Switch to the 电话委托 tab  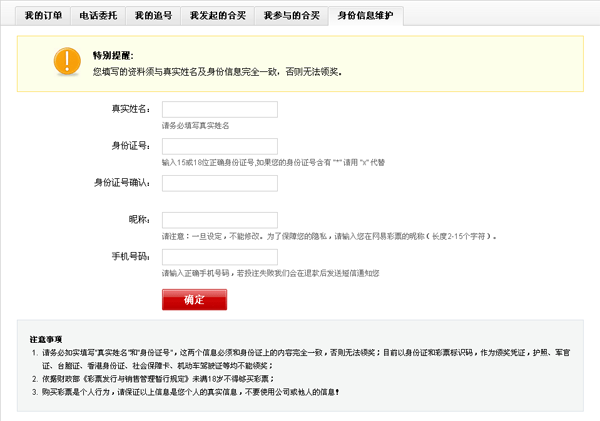click(x=98, y=17)
